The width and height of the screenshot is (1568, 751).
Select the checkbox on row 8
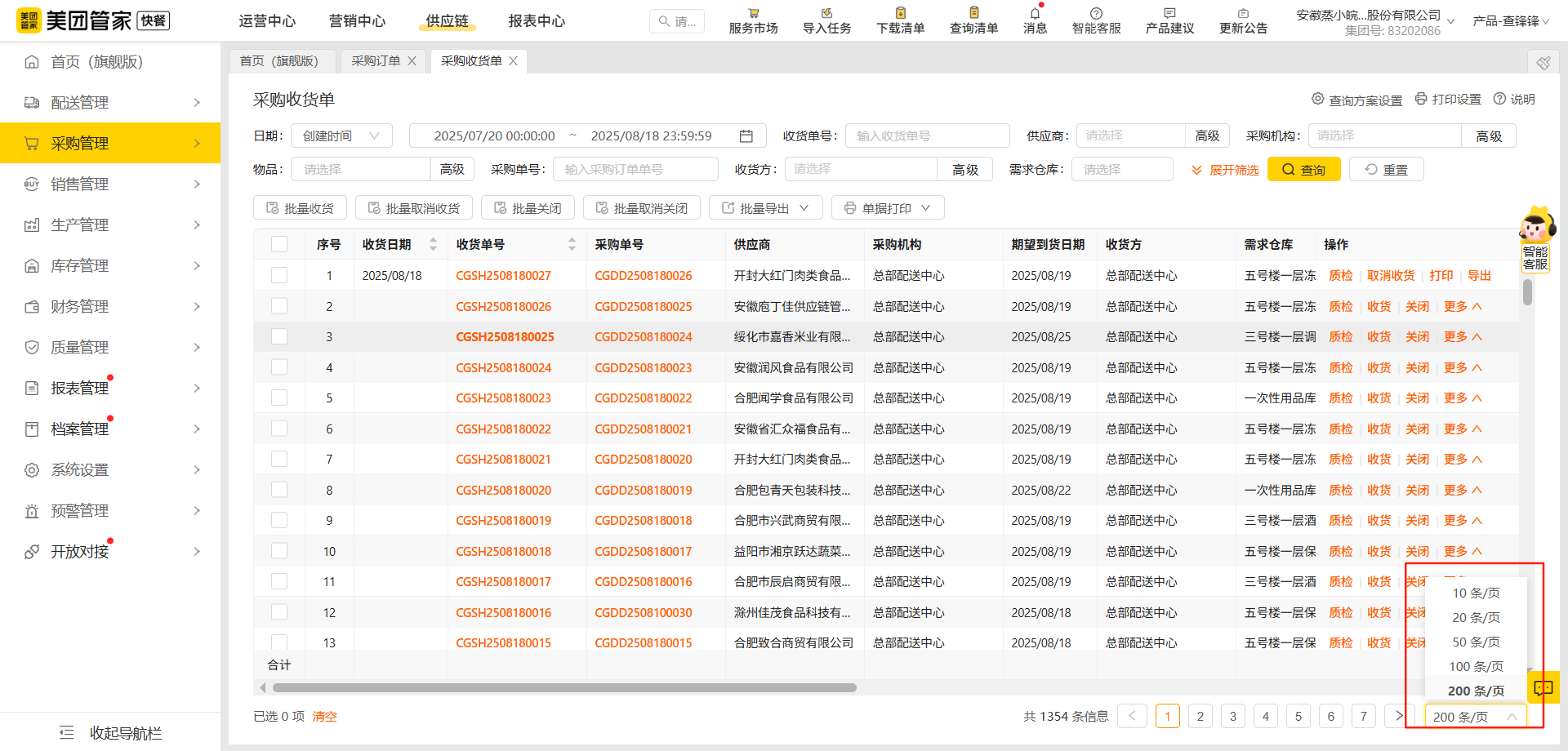pos(279,489)
